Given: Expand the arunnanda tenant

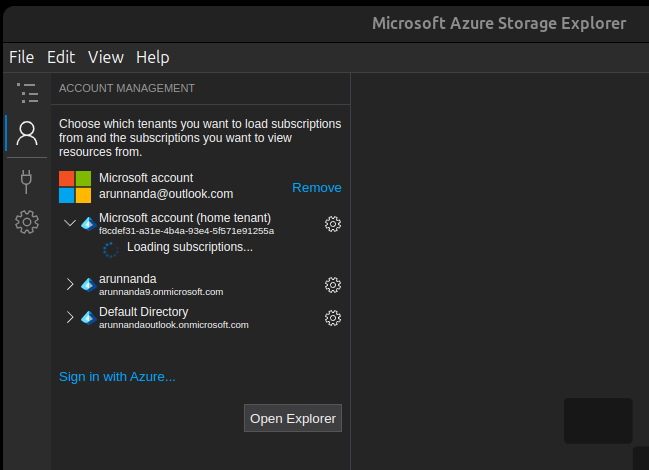Looking at the screenshot, I should coord(70,284).
